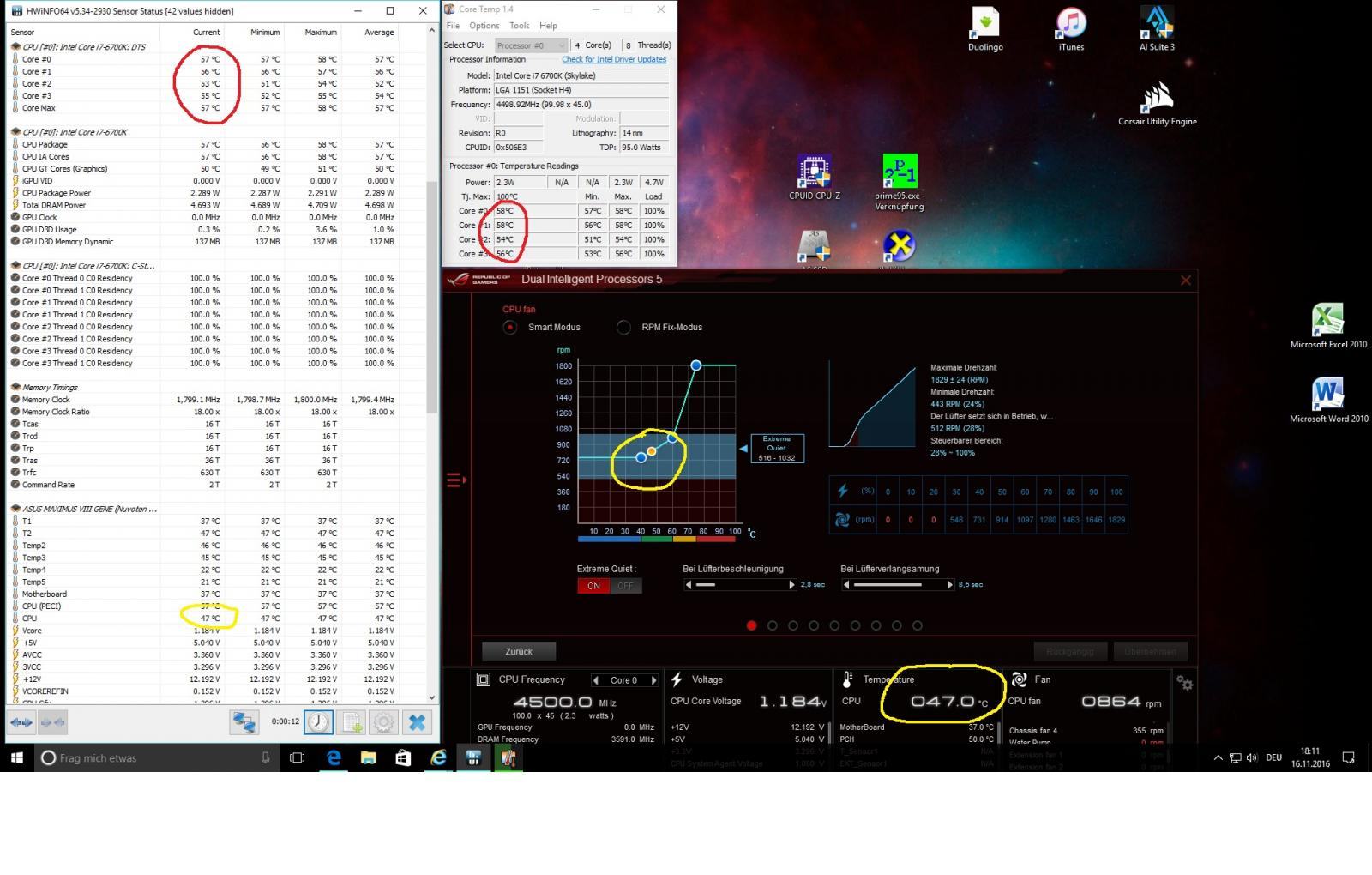Click Bei Lüfterverlangsamung slider bar
Image resolution: width=1372 pixels, height=875 pixels.
tap(898, 585)
